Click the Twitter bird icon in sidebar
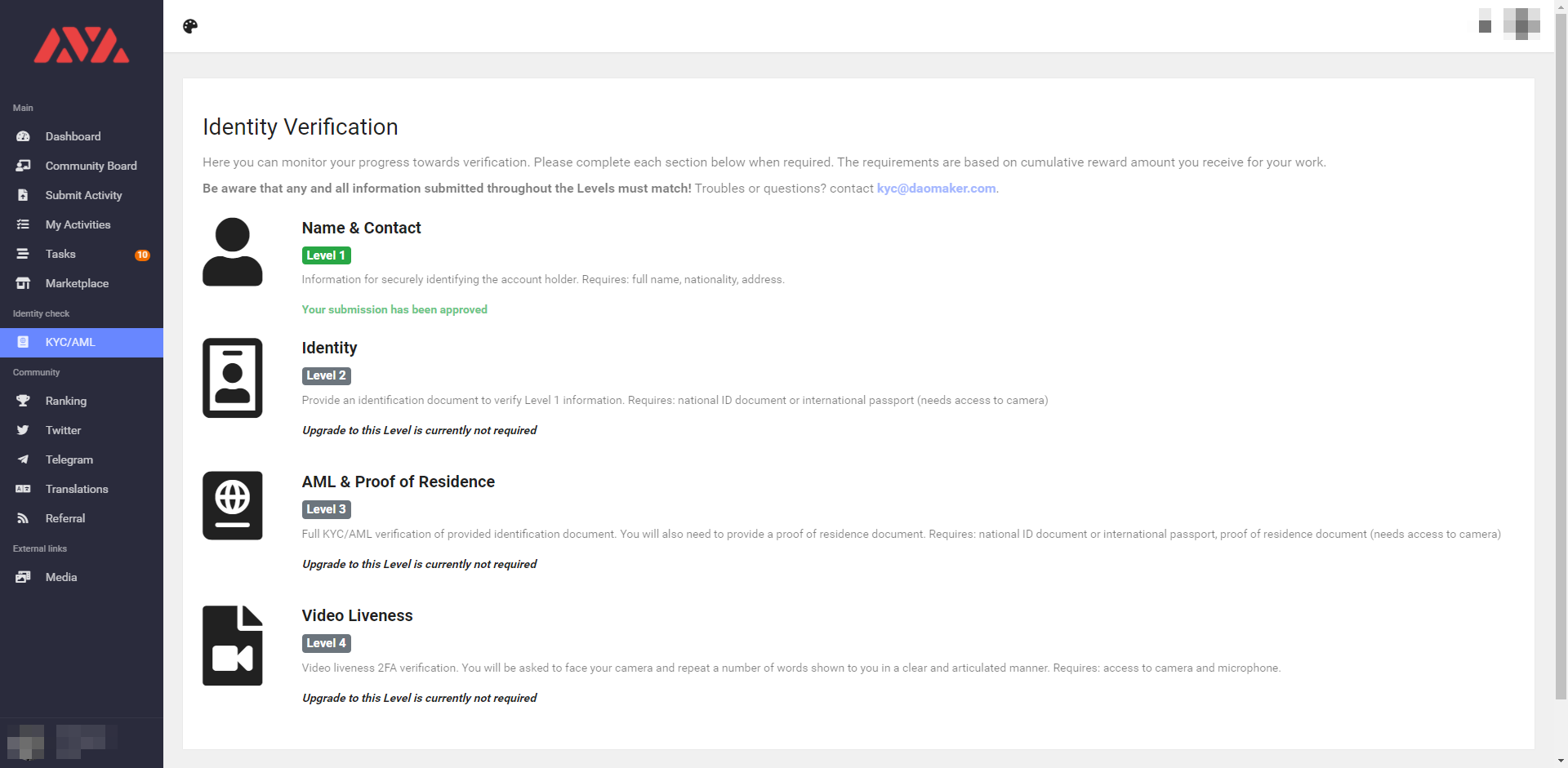This screenshot has height=768, width=1568. point(23,430)
